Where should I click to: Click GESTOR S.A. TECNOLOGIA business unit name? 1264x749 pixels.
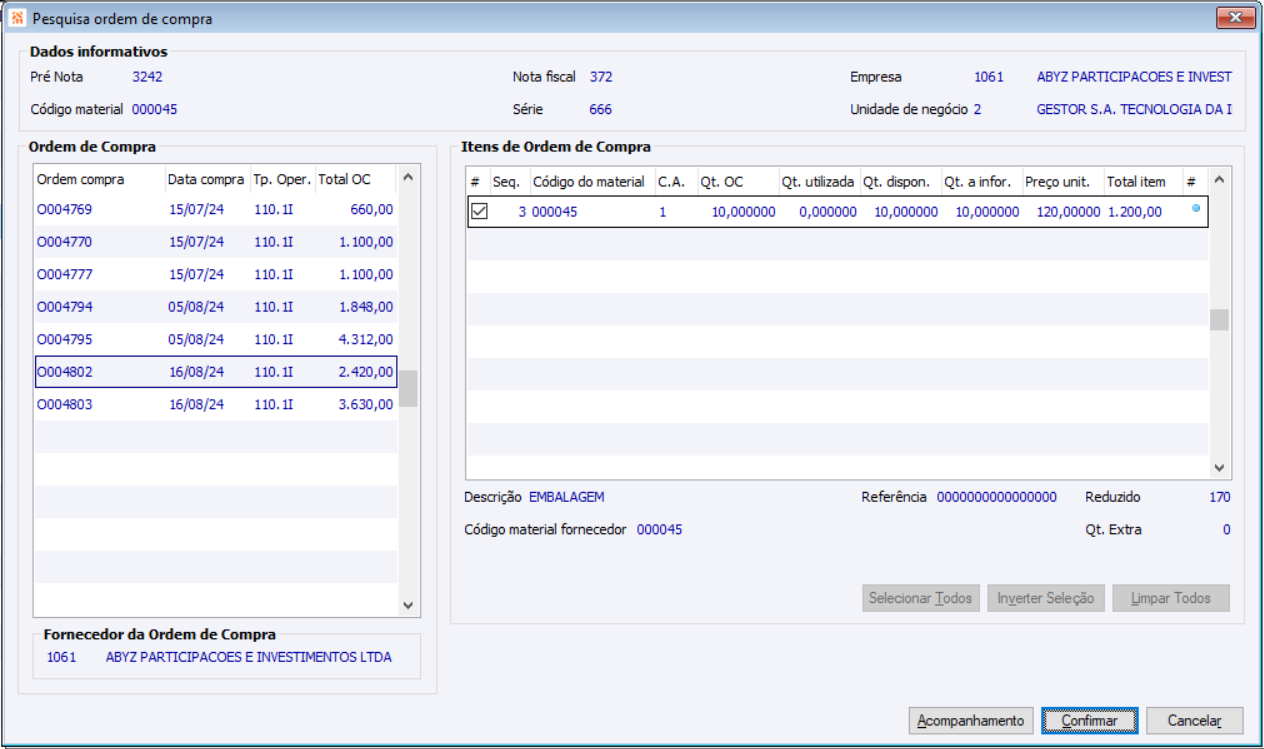tap(1134, 109)
